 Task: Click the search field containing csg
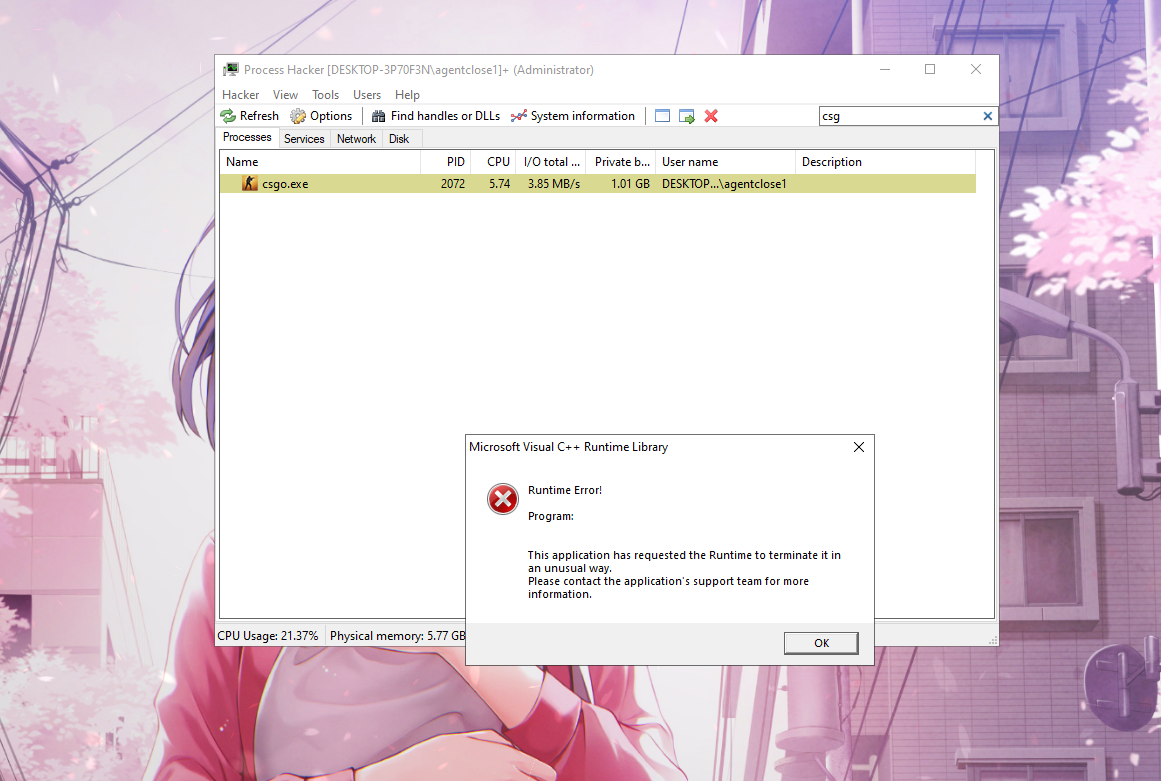pos(900,116)
